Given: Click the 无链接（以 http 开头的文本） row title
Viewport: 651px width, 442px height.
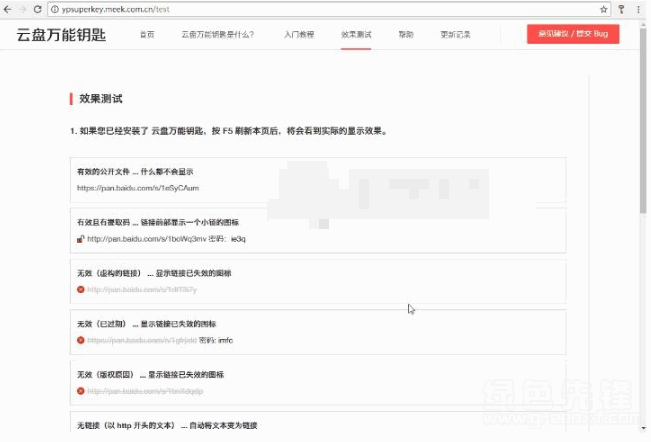Looking at the screenshot, I should pyautogui.click(x=167, y=425).
